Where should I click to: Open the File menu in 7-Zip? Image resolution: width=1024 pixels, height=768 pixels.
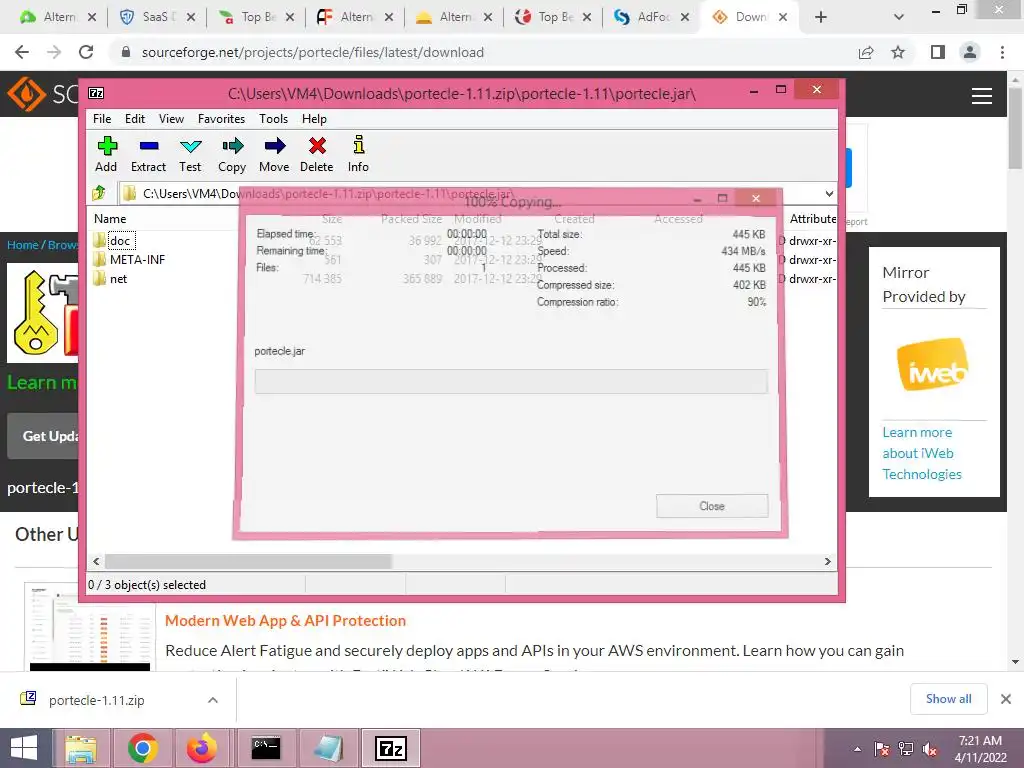102,119
